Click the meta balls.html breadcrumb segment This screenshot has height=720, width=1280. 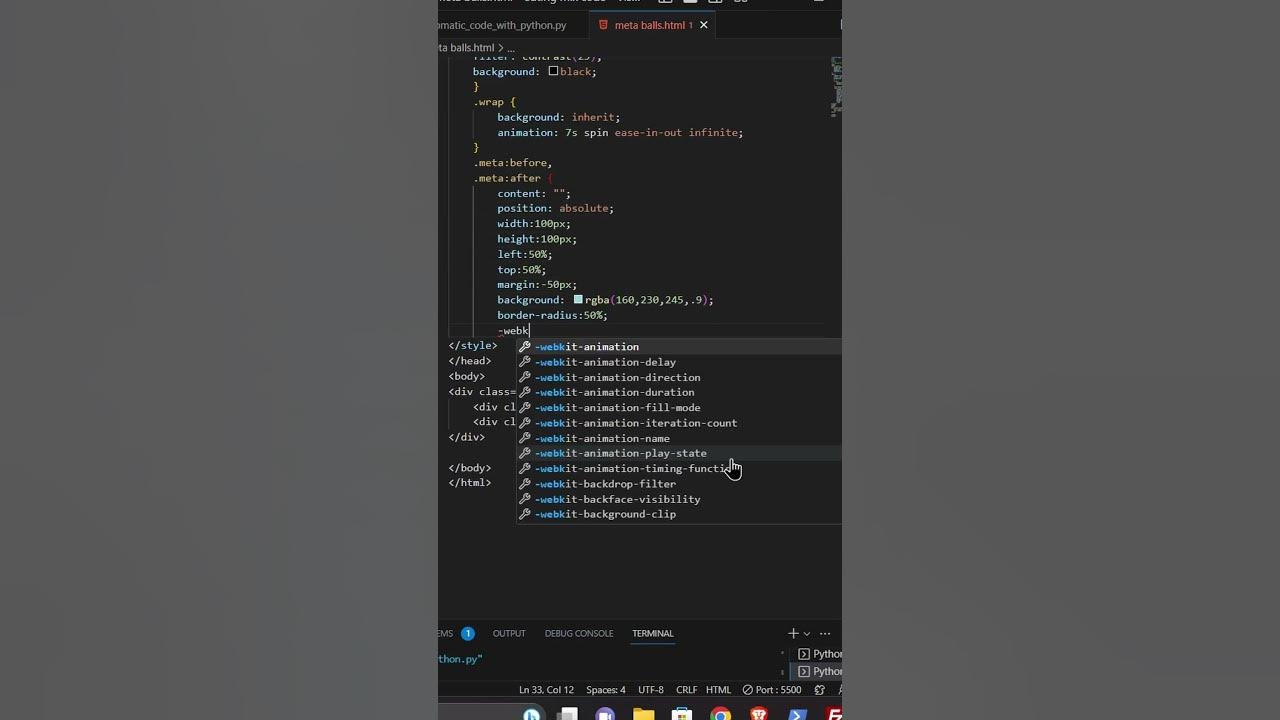[x=467, y=48]
